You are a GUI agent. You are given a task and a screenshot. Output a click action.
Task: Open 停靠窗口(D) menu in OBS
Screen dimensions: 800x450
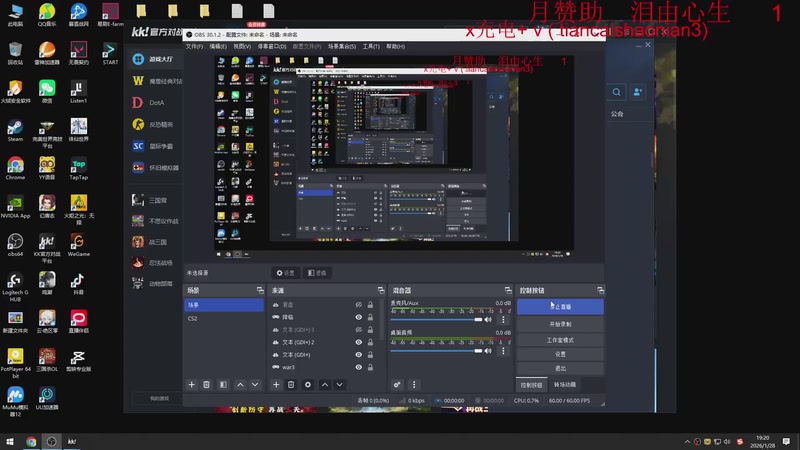tap(272, 46)
